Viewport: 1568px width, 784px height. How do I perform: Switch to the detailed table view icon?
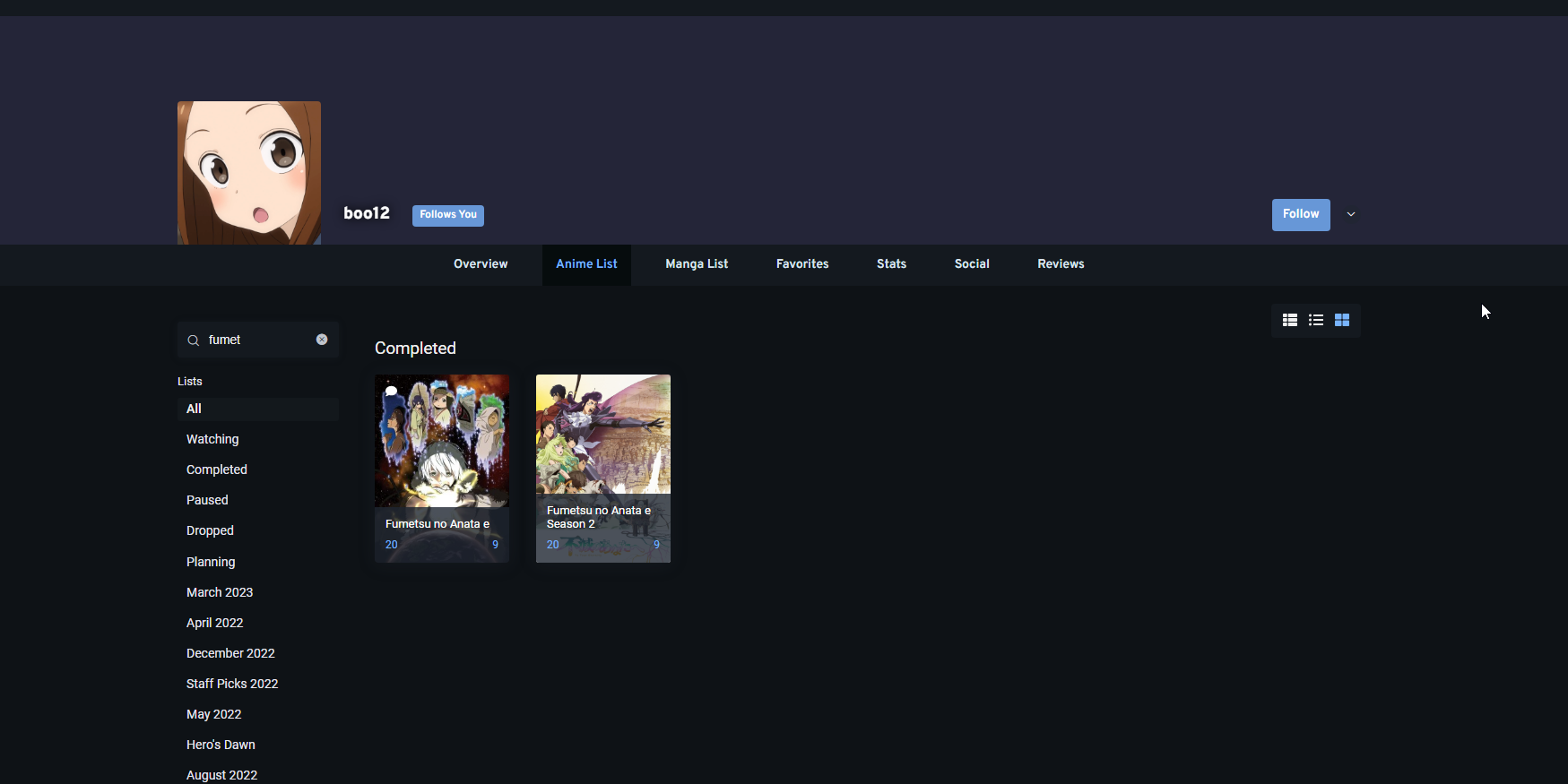[x=1289, y=320]
